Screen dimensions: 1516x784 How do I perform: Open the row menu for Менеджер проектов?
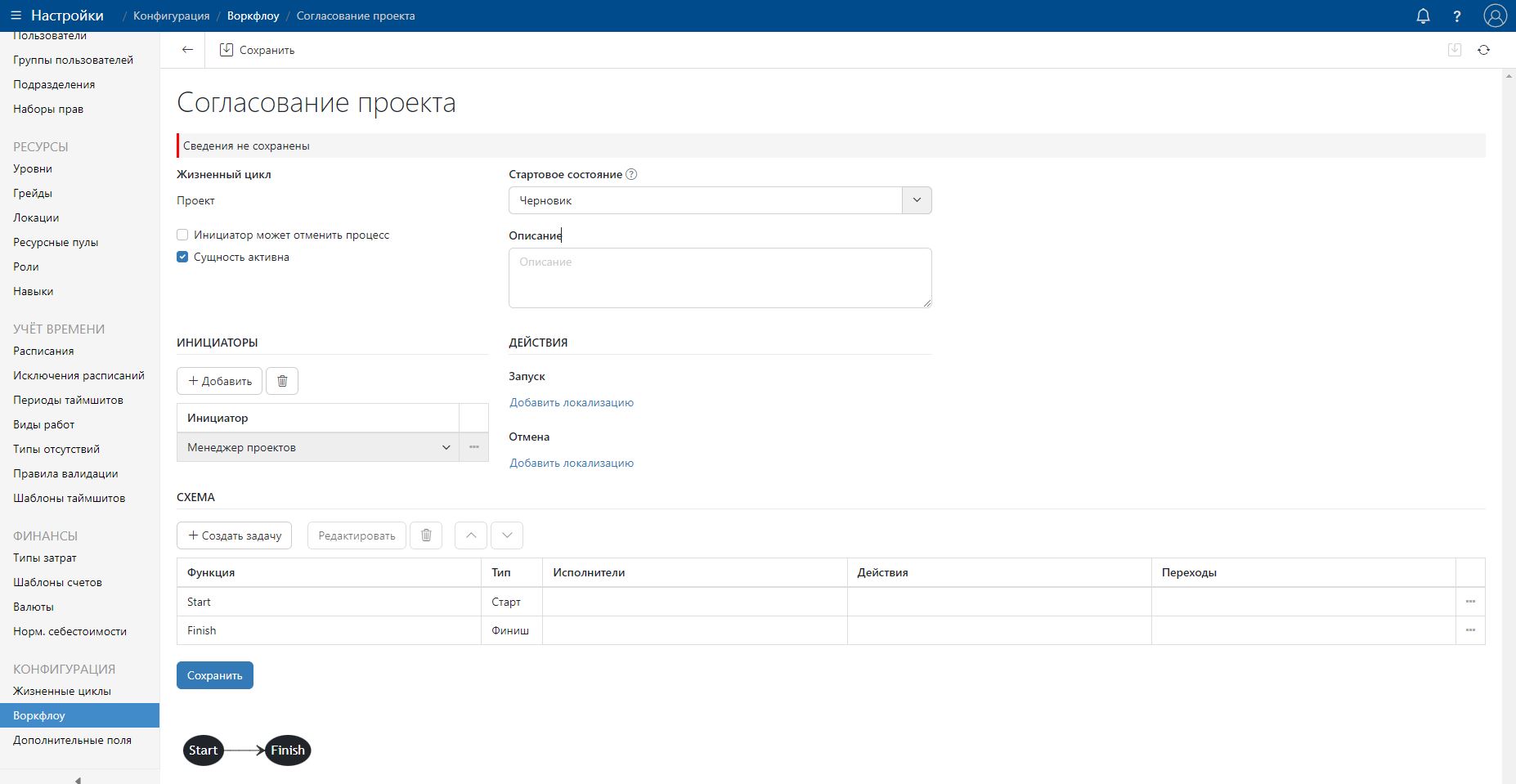click(473, 447)
